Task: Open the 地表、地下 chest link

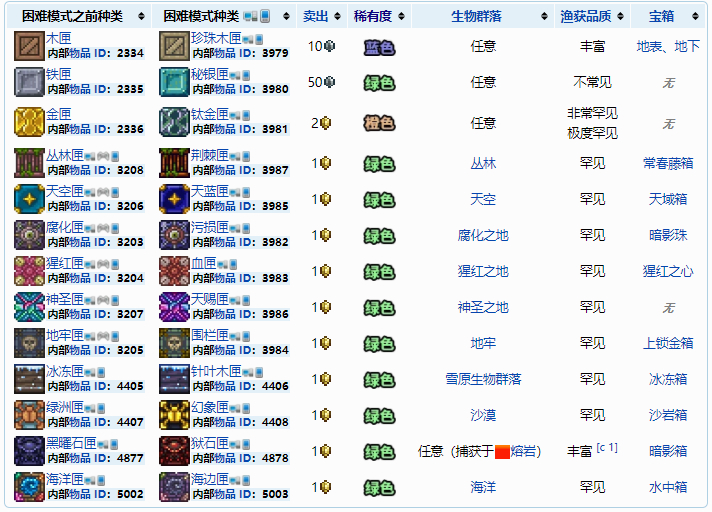Action: (x=668, y=46)
